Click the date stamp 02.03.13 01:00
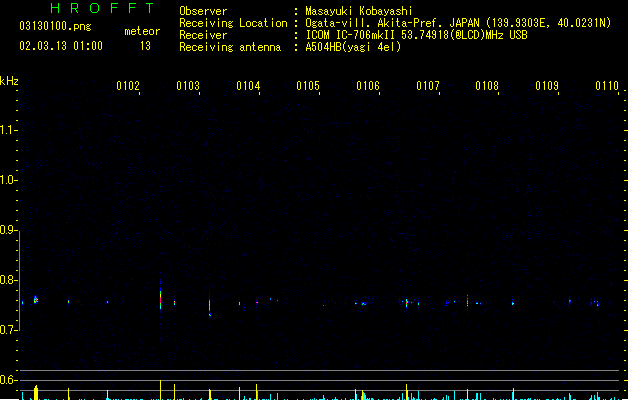This screenshot has height=400, width=629. 61,46
